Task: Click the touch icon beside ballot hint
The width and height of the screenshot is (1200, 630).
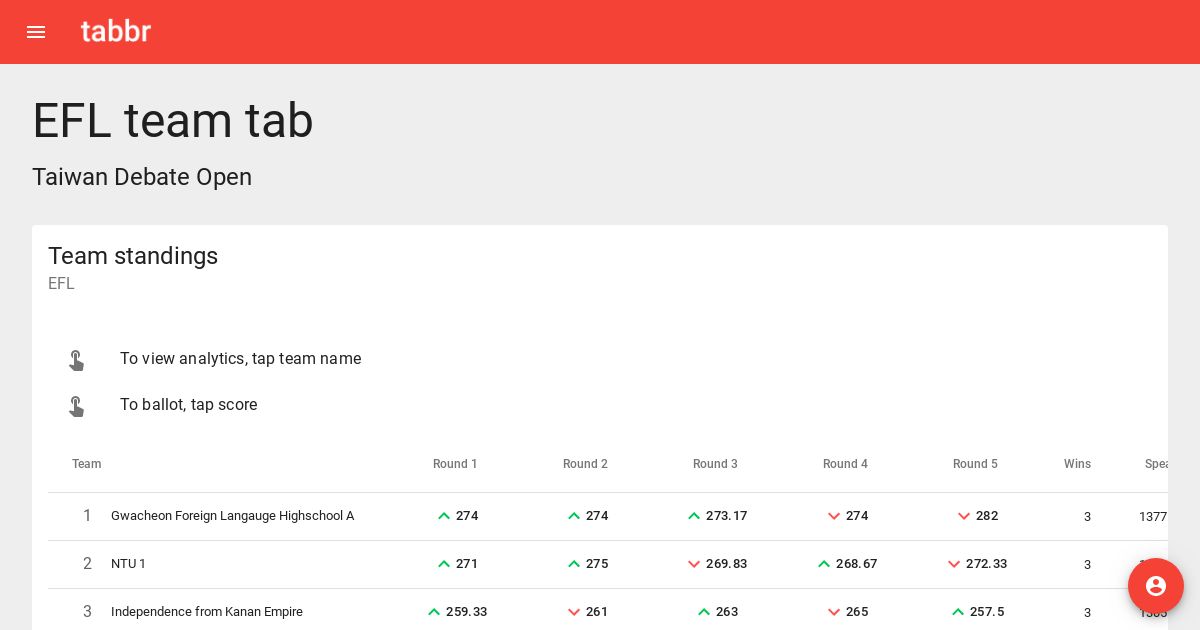Action: (x=76, y=405)
